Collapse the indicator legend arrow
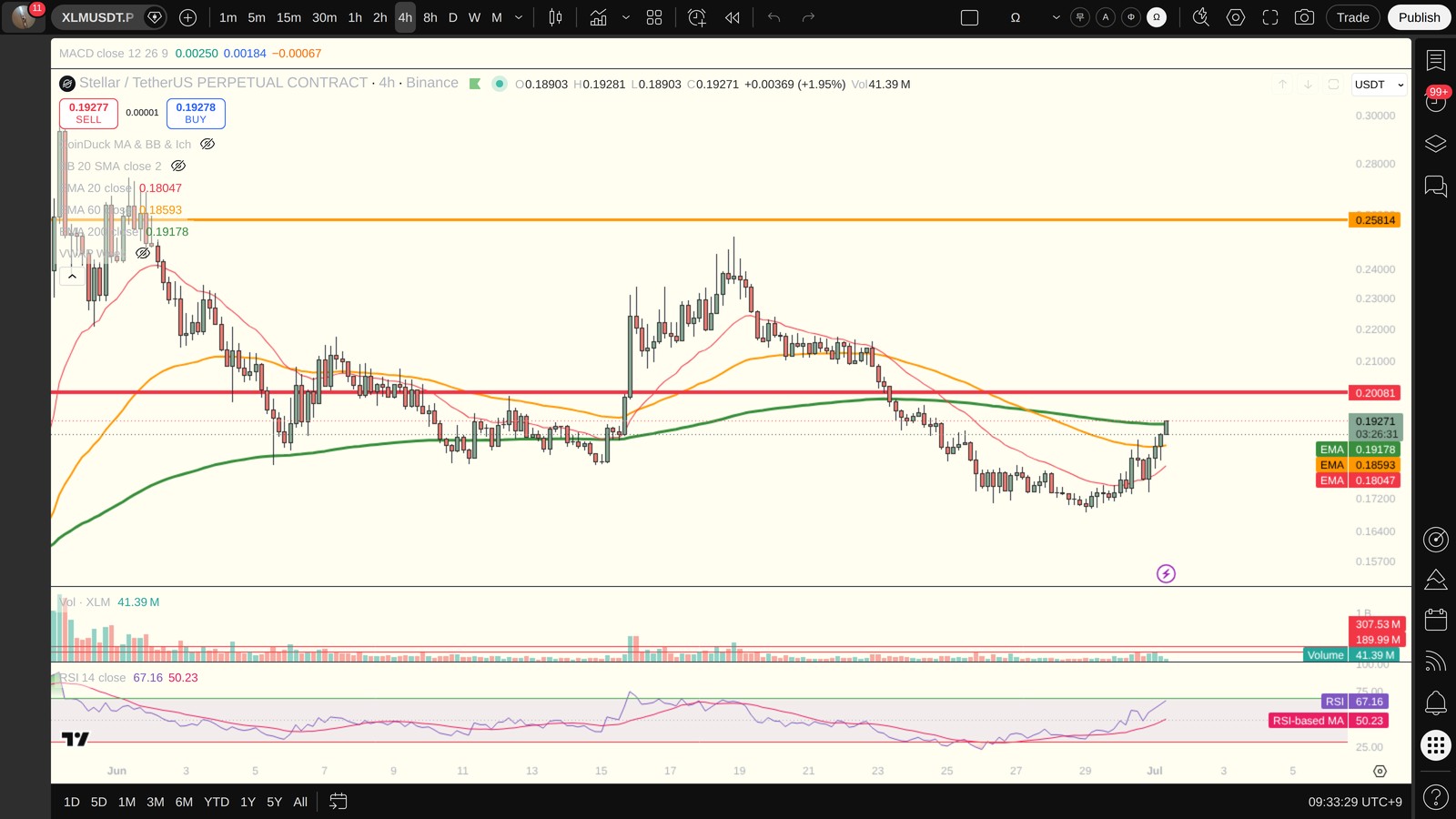This screenshot has height=819, width=1456. pos(72,276)
